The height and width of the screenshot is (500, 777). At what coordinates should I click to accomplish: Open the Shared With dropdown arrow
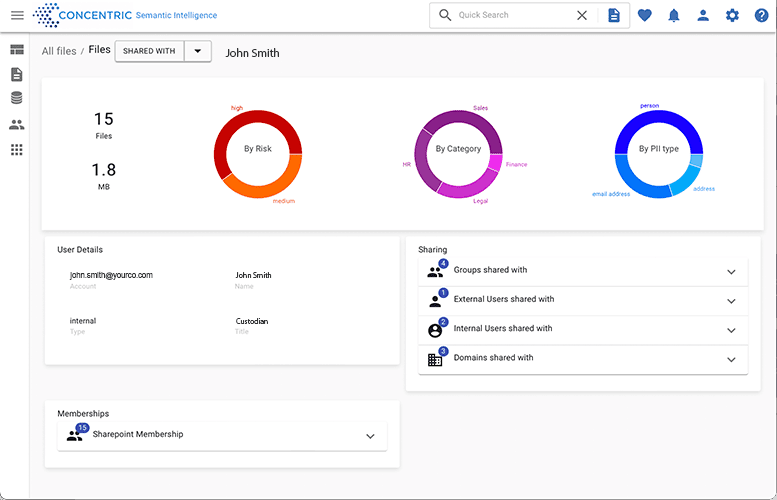(197, 51)
